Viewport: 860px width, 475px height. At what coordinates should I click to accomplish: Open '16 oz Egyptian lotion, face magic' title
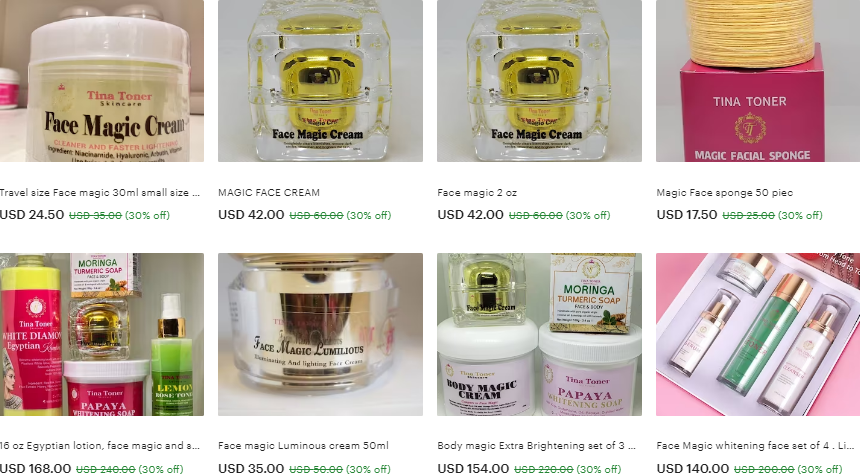click(100, 445)
